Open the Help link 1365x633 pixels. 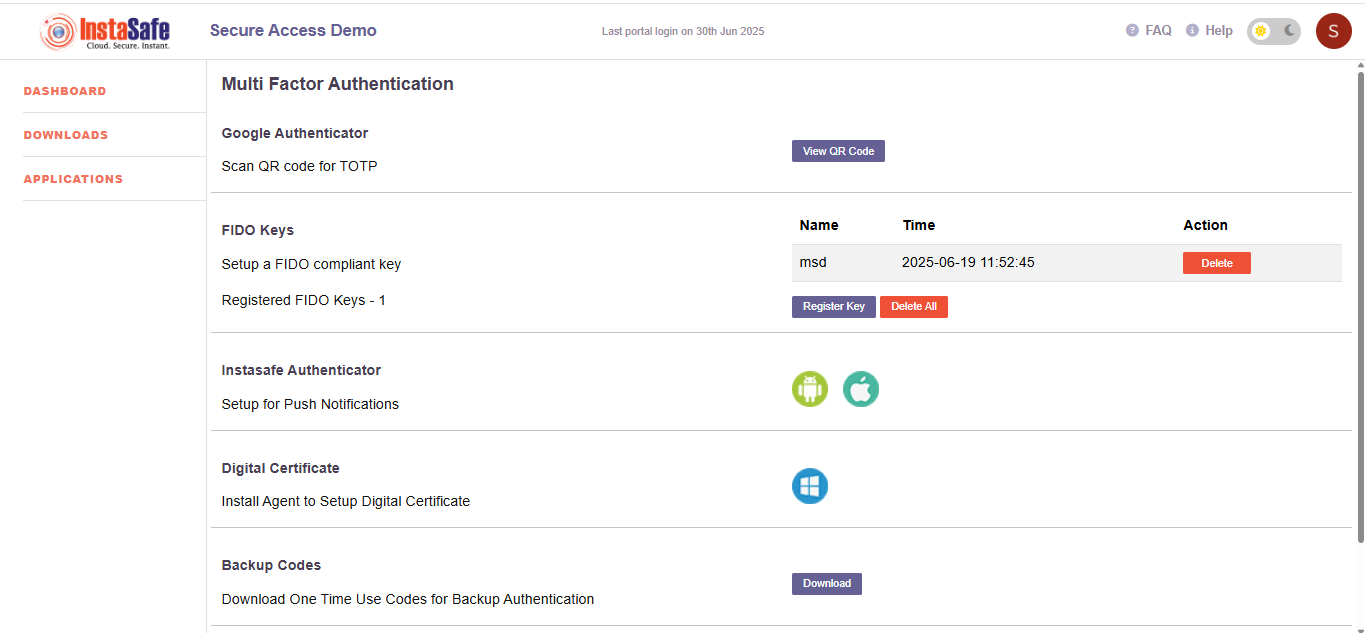tap(1219, 31)
